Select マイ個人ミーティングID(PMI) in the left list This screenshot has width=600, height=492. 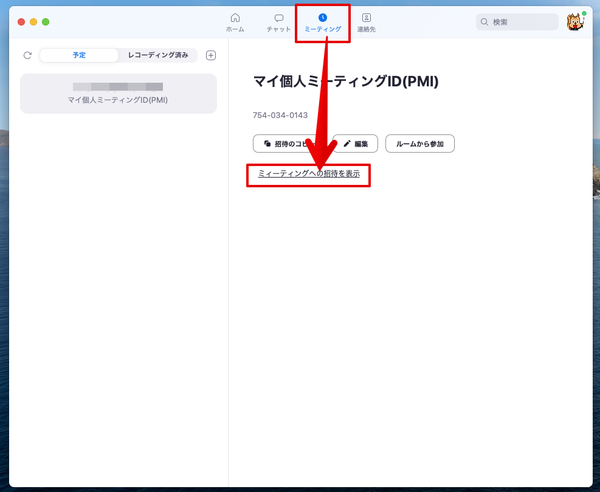[118, 93]
